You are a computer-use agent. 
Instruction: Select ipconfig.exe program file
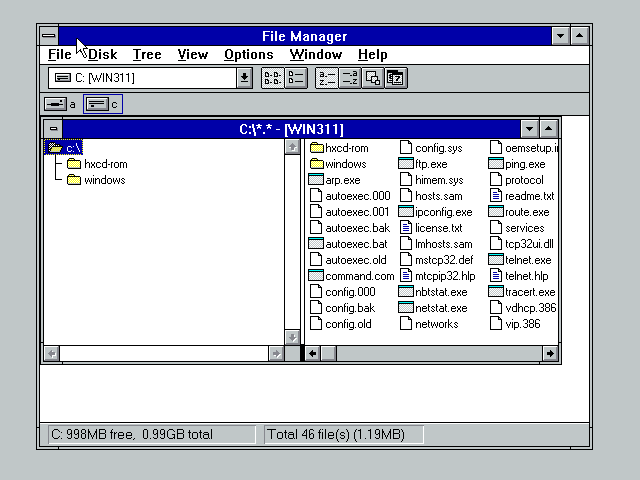(x=435, y=212)
